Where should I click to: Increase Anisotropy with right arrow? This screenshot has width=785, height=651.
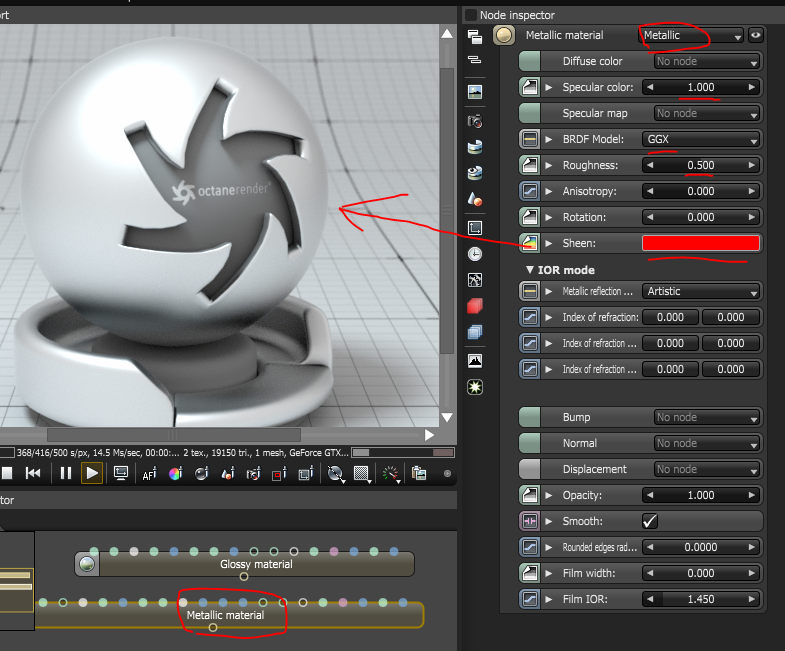coord(752,191)
